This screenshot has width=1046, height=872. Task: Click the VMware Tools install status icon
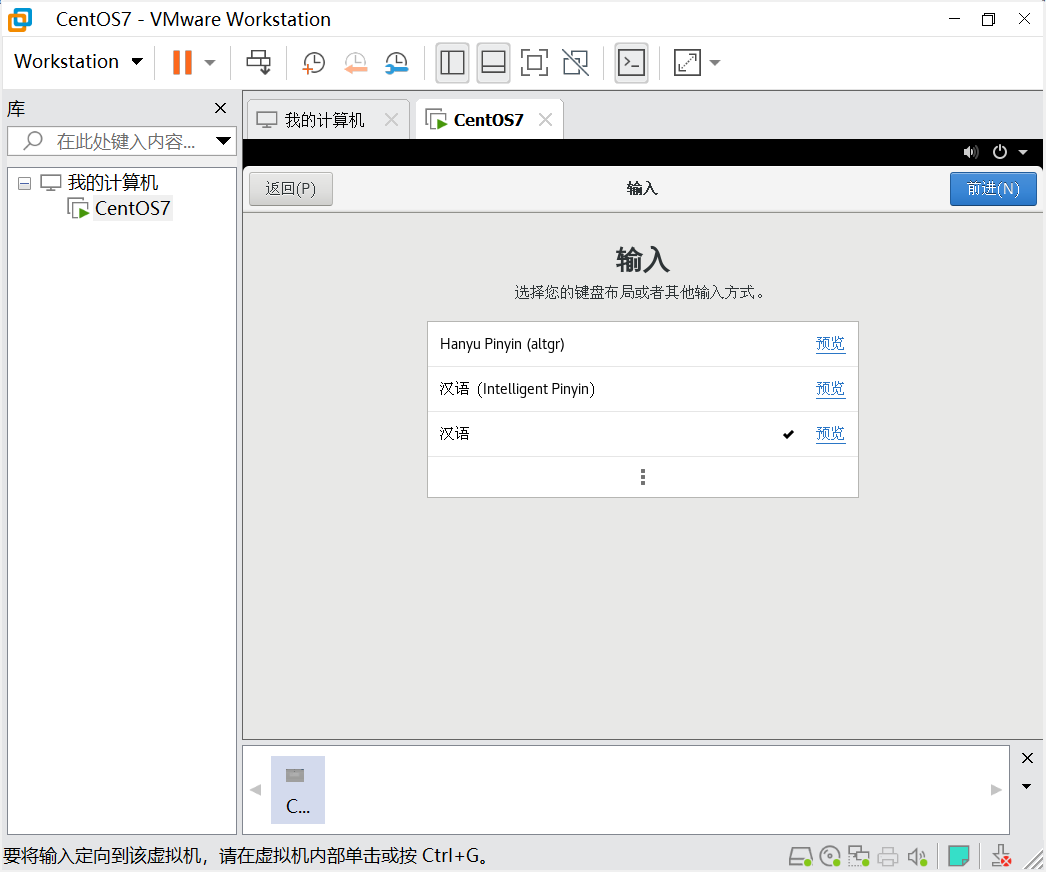point(1001,856)
